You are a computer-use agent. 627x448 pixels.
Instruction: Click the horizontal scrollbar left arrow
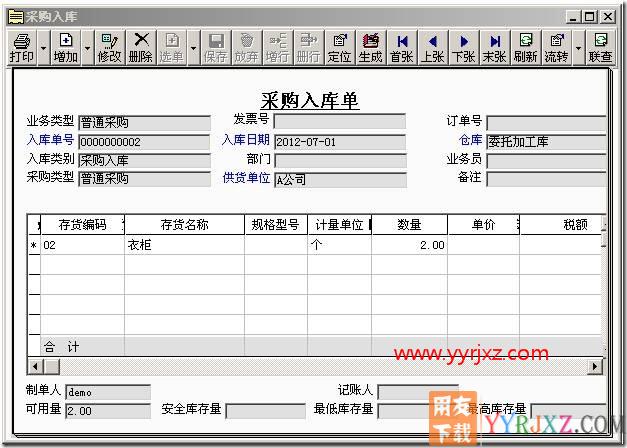[x=35, y=366]
